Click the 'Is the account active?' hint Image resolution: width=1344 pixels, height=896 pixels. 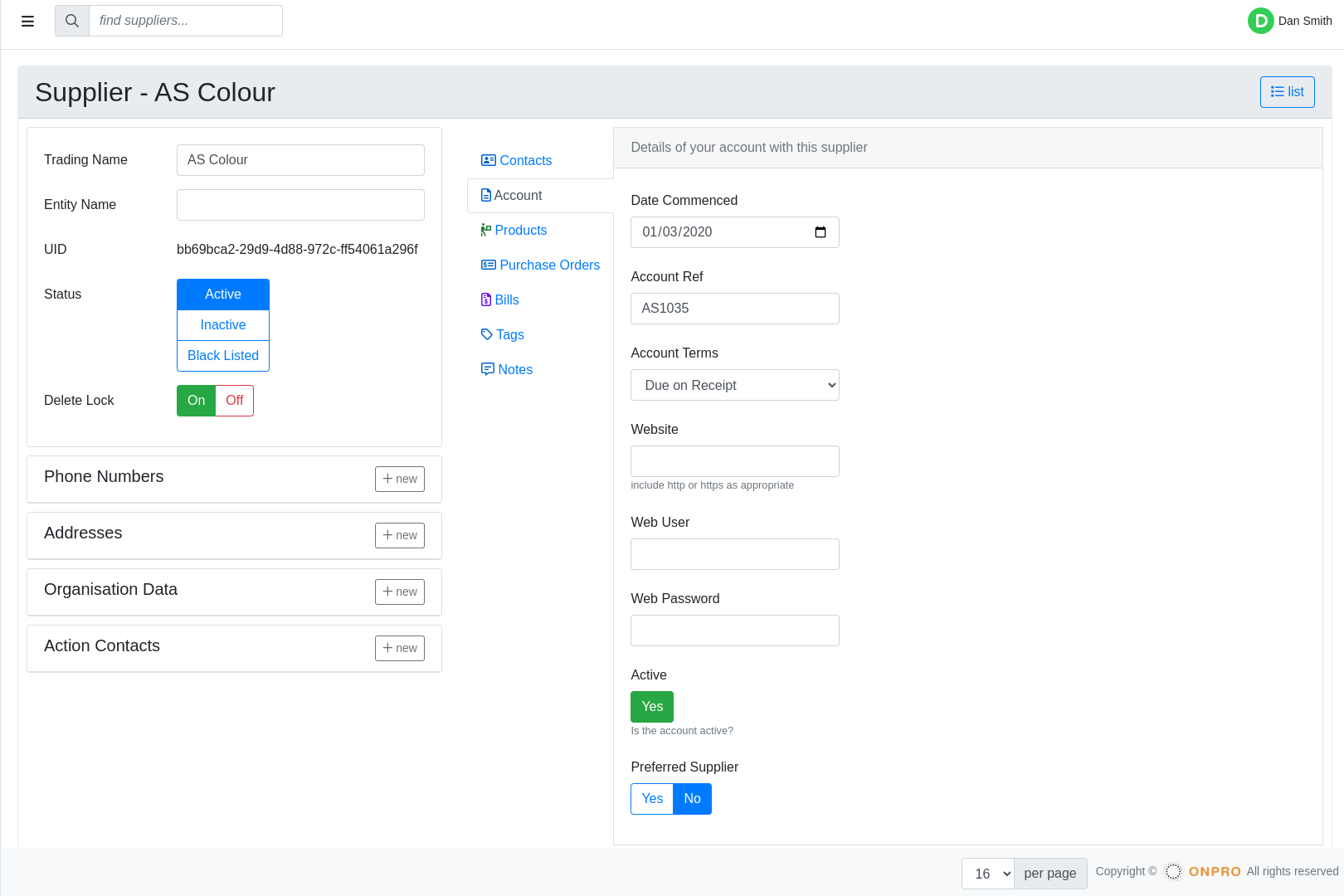tap(682, 731)
